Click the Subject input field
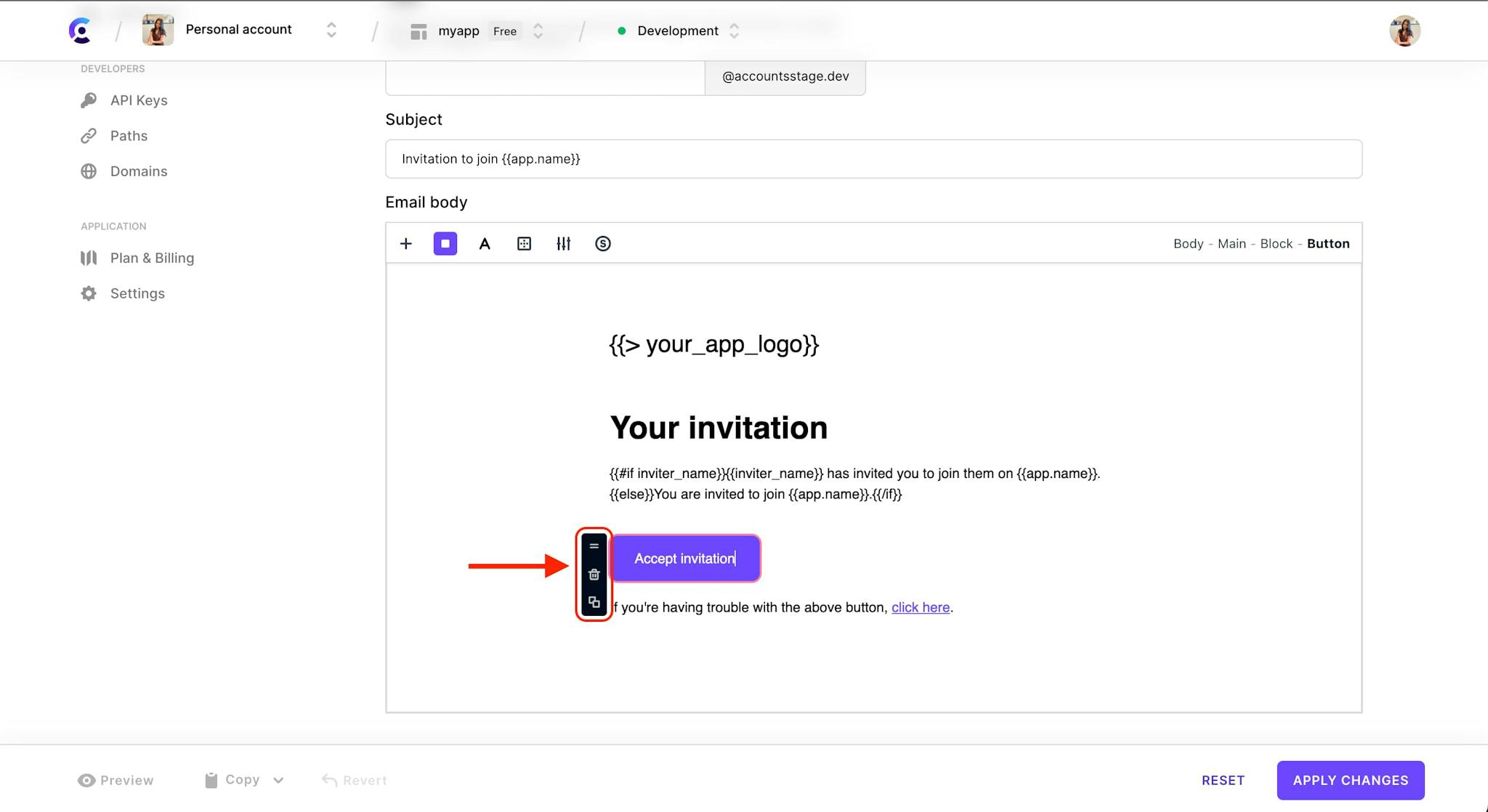This screenshot has height=812, width=1488. (x=873, y=158)
